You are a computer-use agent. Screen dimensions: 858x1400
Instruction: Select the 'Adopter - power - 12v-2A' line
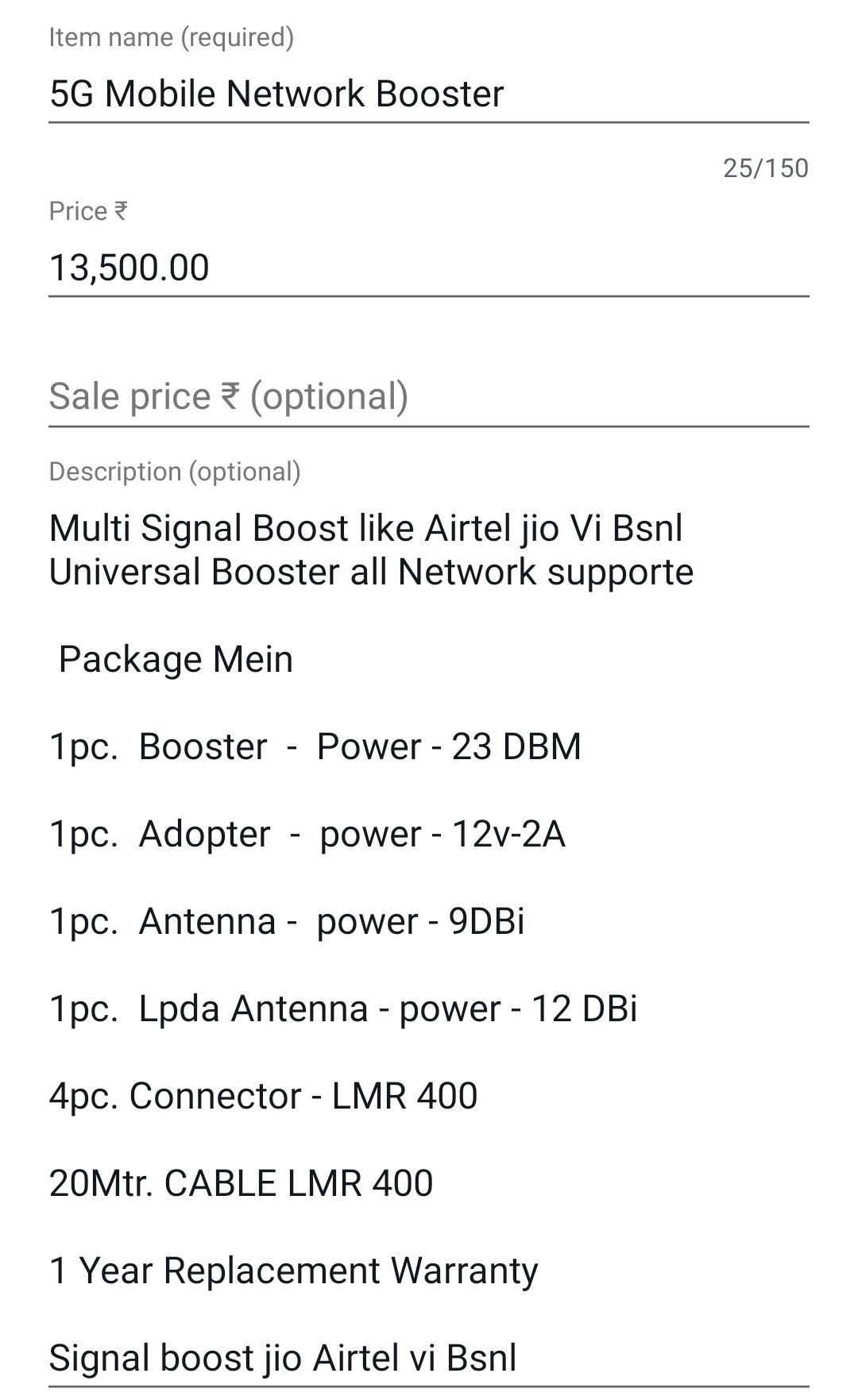click(x=307, y=835)
